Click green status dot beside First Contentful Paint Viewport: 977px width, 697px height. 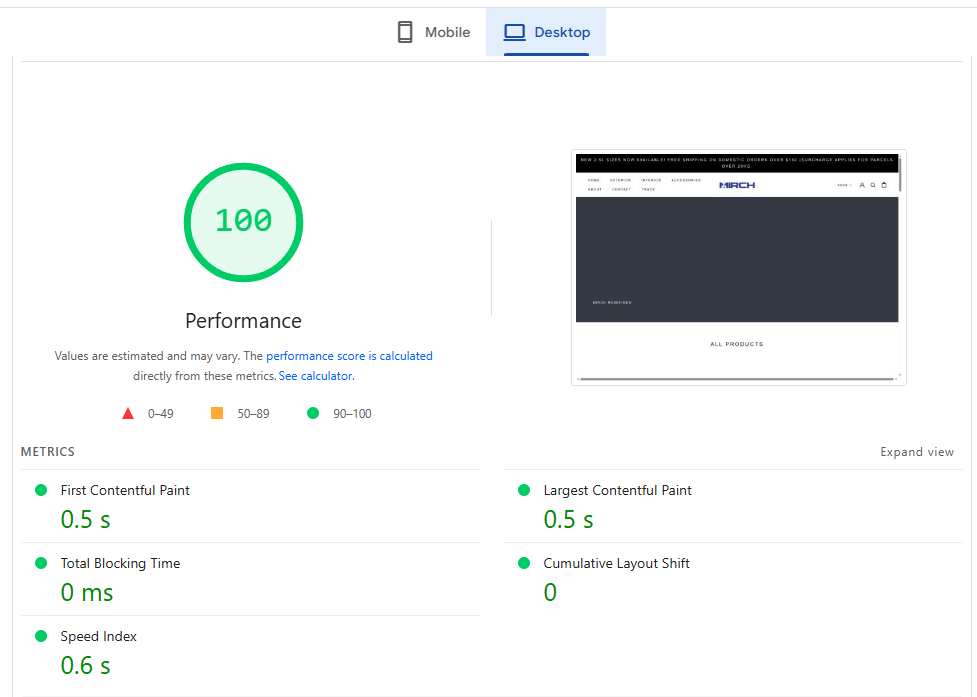[x=41, y=490]
